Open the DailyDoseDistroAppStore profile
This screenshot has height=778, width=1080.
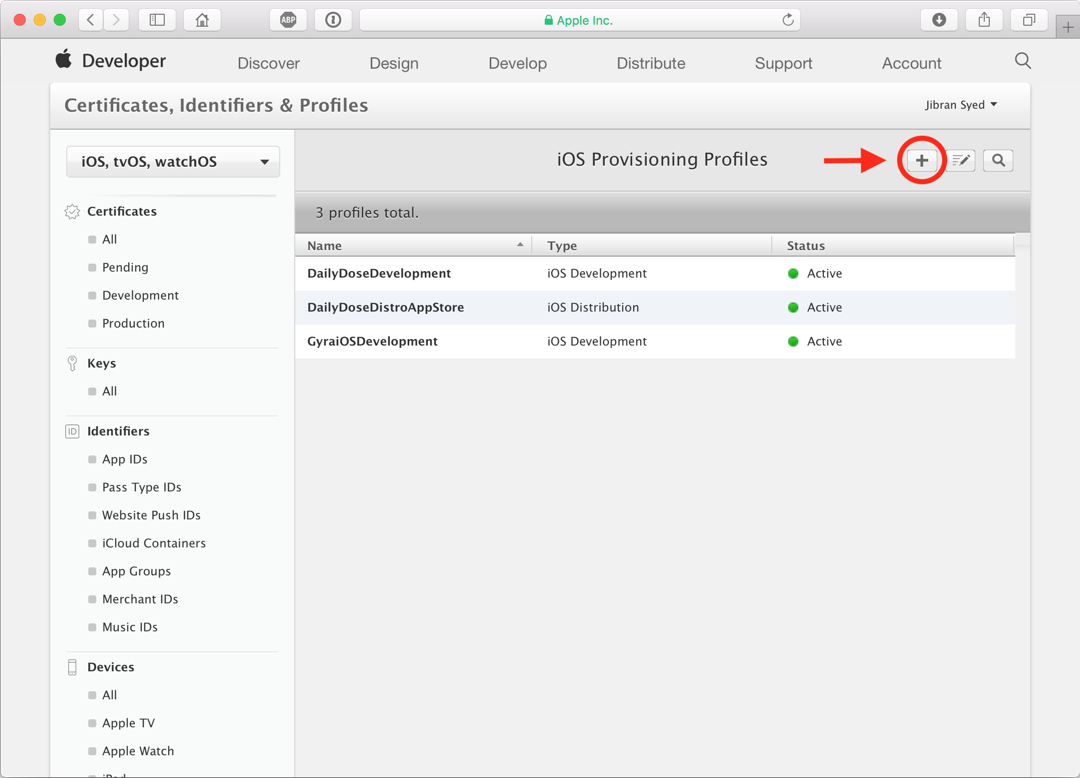pos(386,307)
